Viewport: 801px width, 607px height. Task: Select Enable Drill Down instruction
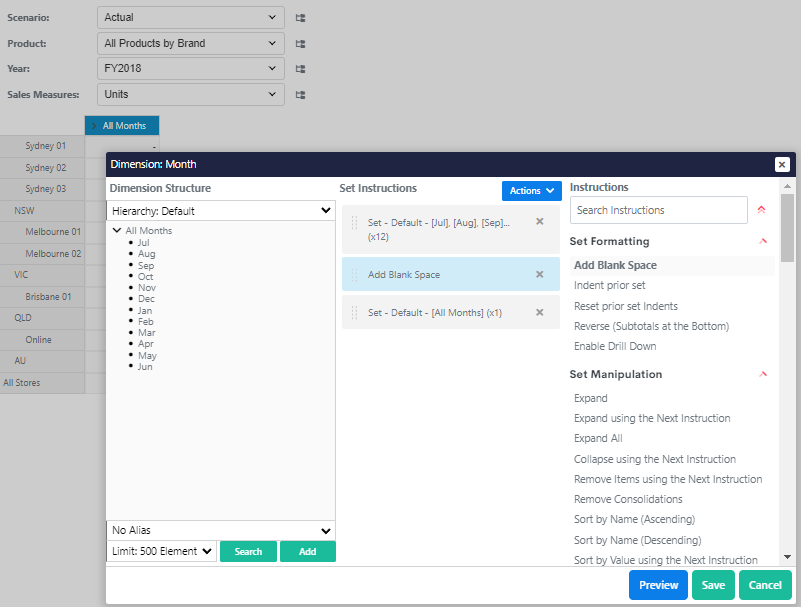click(614, 346)
